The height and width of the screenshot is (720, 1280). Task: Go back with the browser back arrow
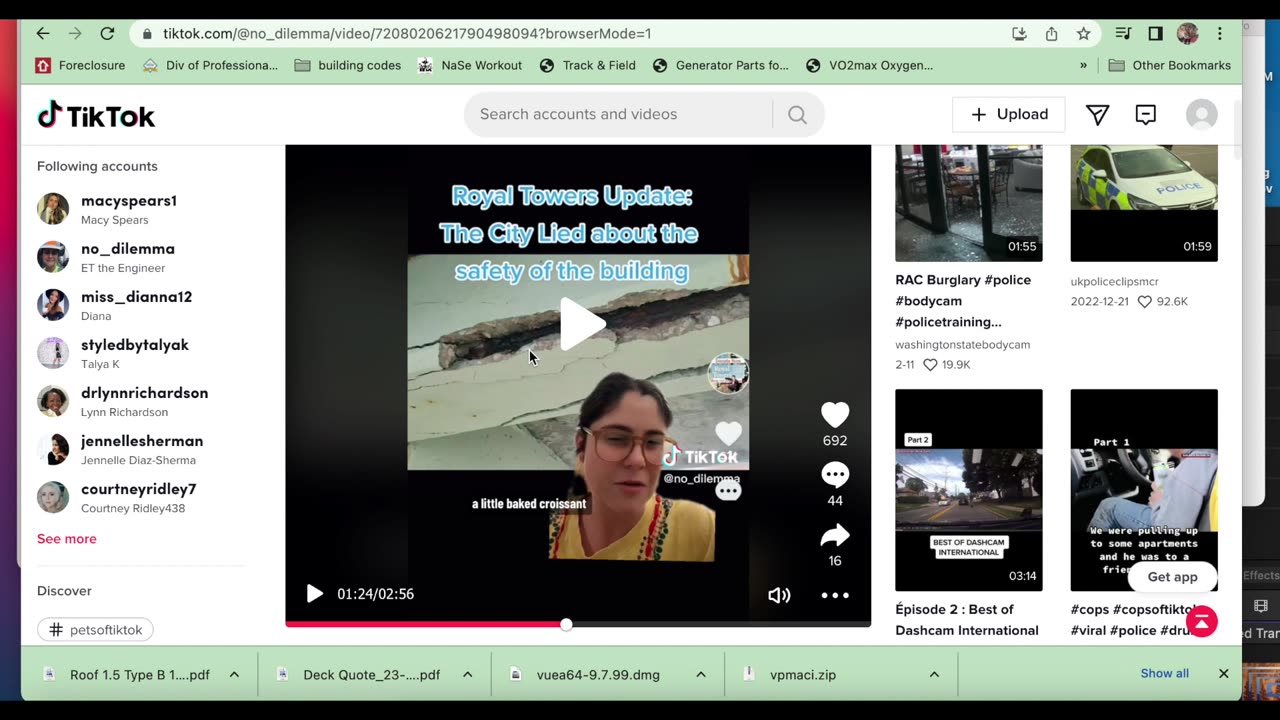(42, 33)
